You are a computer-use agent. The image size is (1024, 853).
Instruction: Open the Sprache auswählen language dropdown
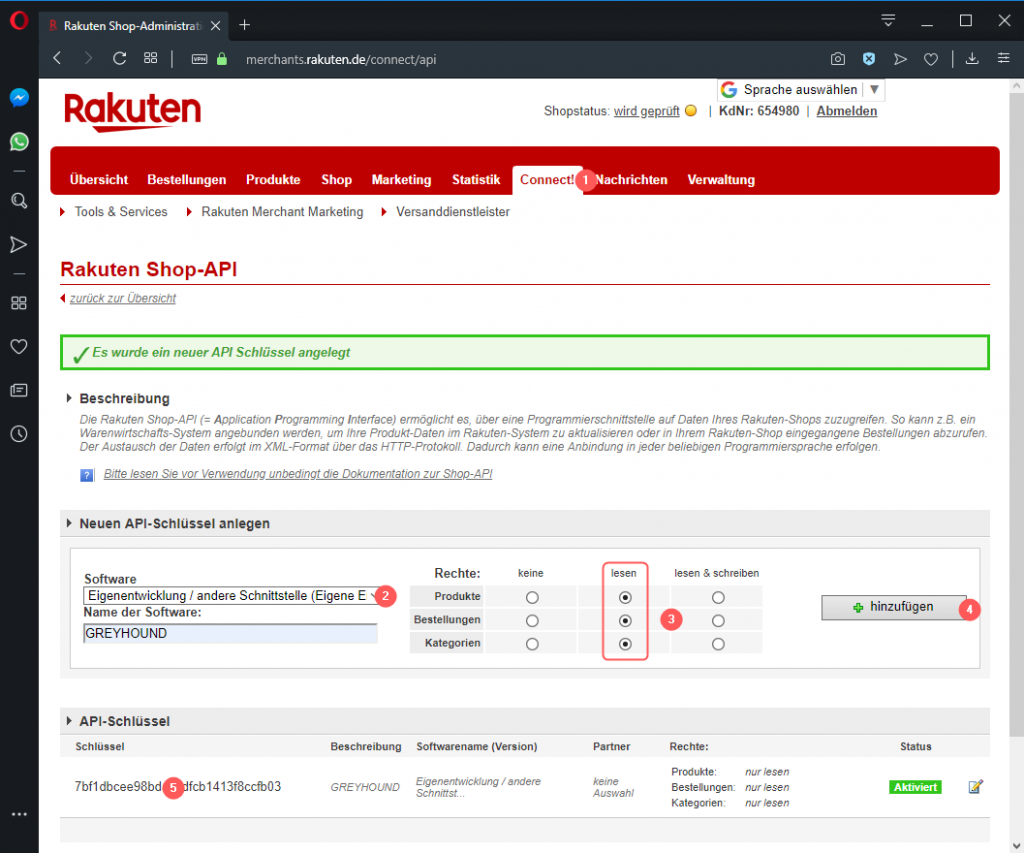tap(801, 89)
